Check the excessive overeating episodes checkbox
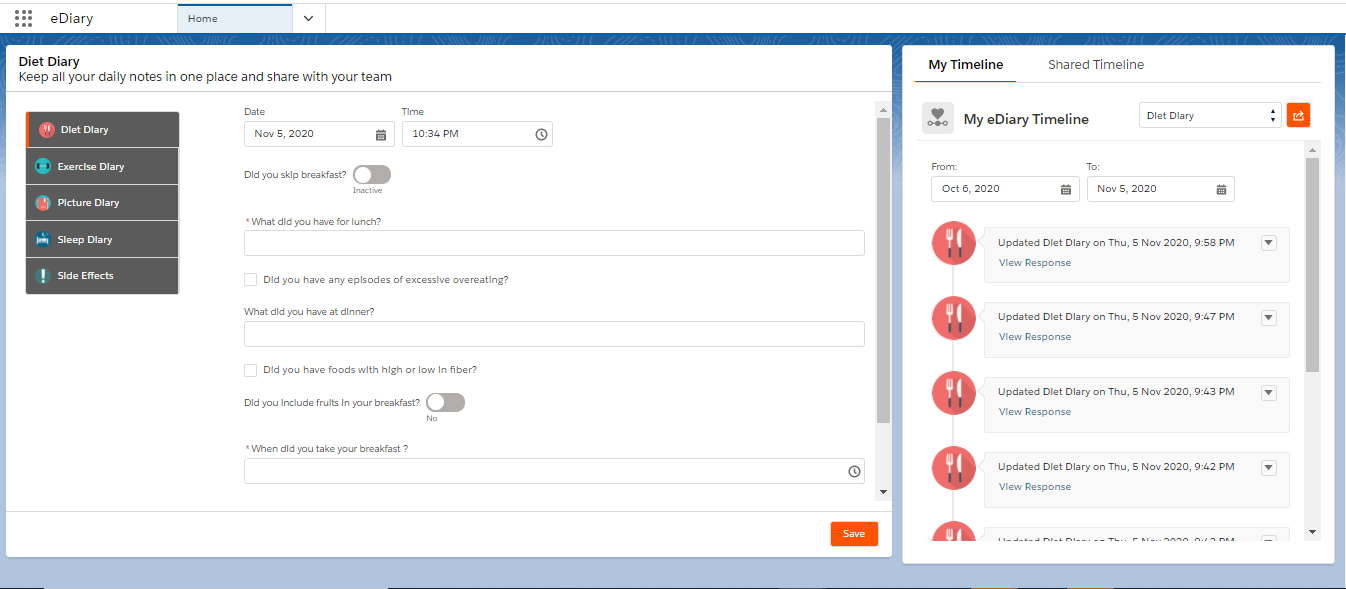 click(x=251, y=280)
